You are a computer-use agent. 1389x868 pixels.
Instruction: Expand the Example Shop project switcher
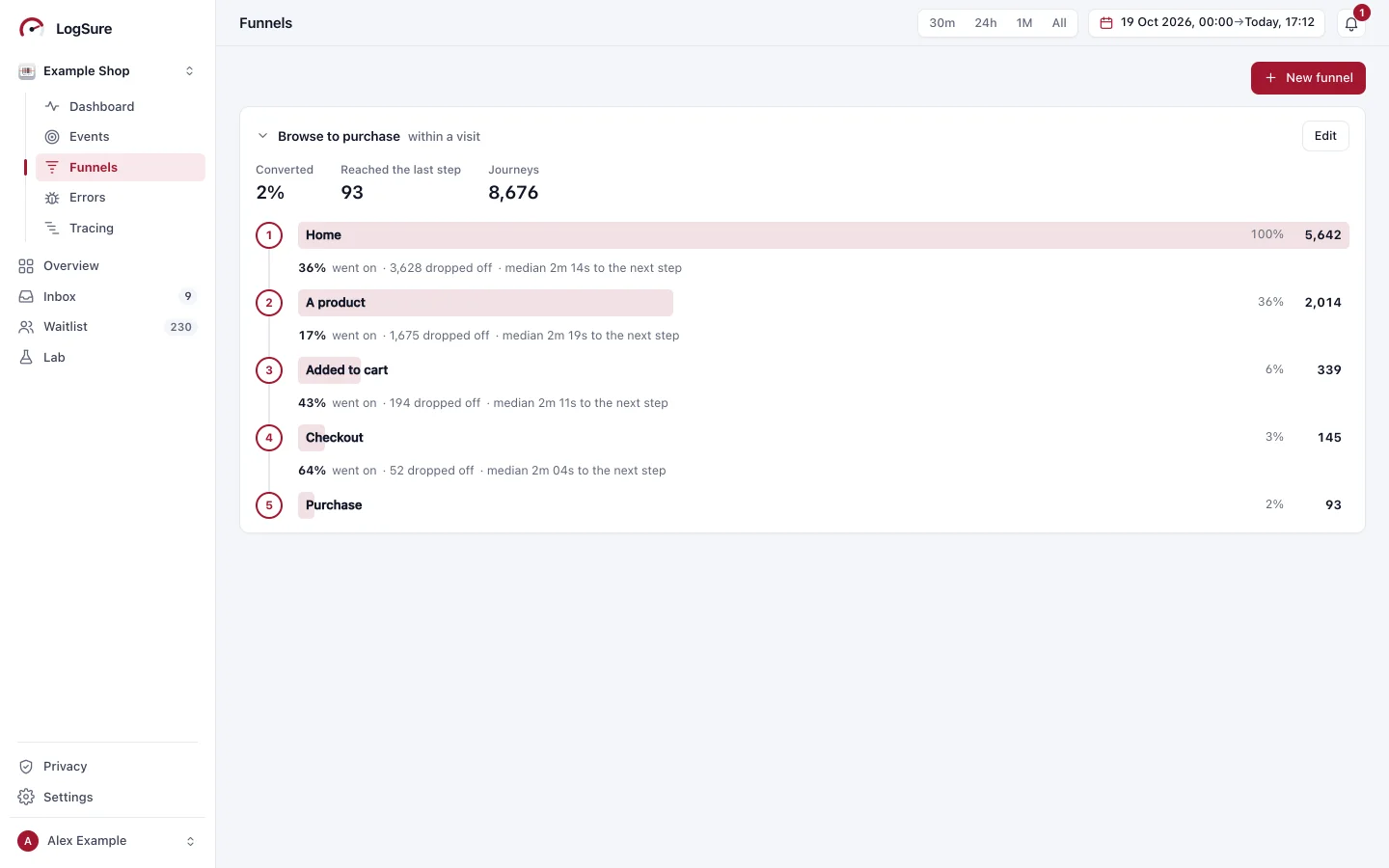pos(189,71)
